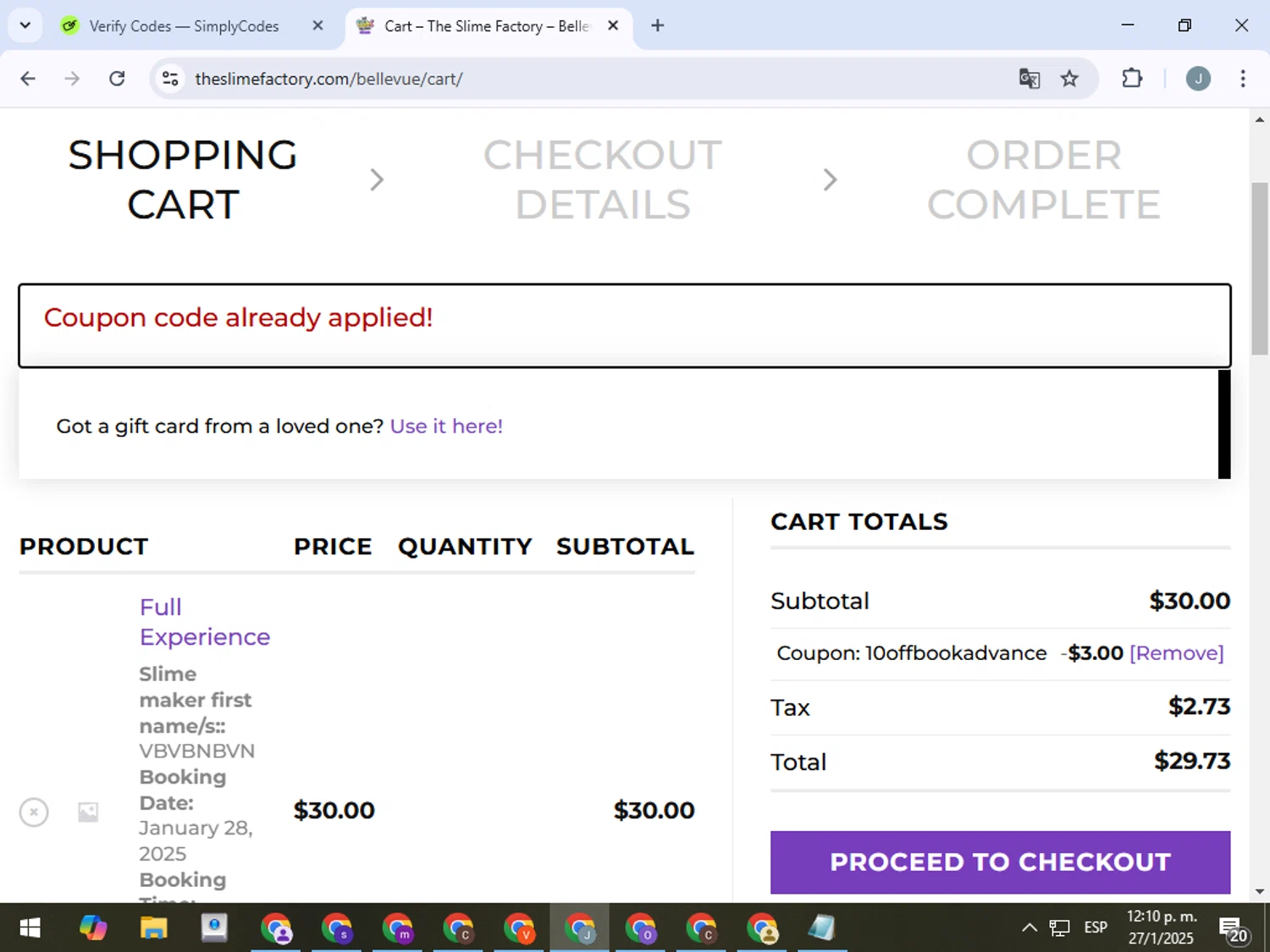Open the Chrome window with 'm' badge
The height and width of the screenshot is (952, 1270).
[x=398, y=928]
